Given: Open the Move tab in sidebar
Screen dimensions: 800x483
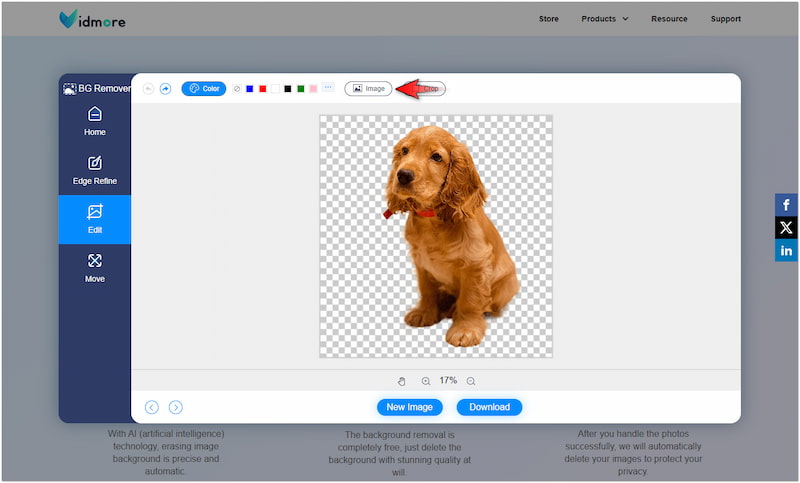Looking at the screenshot, I should click(95, 268).
